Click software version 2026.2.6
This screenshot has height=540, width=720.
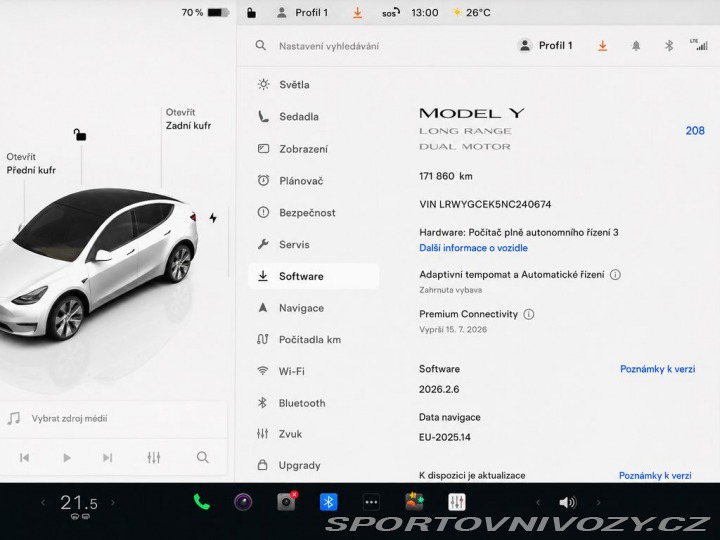[439, 389]
